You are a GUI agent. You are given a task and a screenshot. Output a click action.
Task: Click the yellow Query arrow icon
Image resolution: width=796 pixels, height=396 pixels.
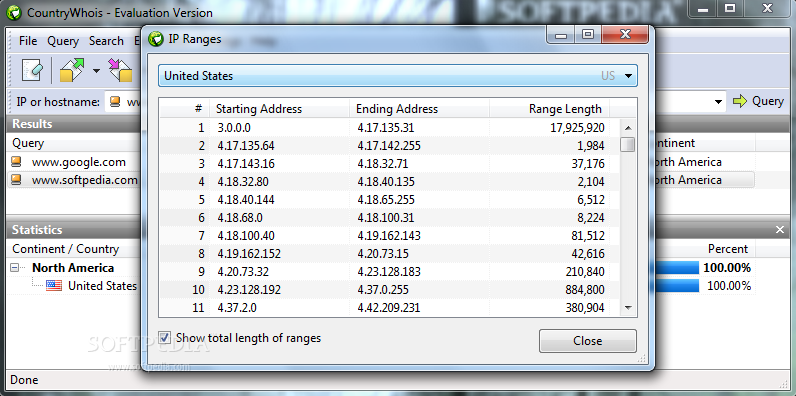point(740,101)
